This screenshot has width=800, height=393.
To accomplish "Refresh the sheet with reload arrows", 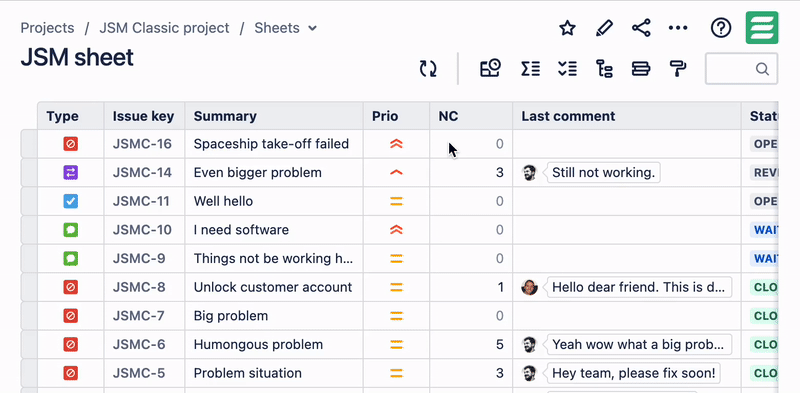I will pos(428,68).
